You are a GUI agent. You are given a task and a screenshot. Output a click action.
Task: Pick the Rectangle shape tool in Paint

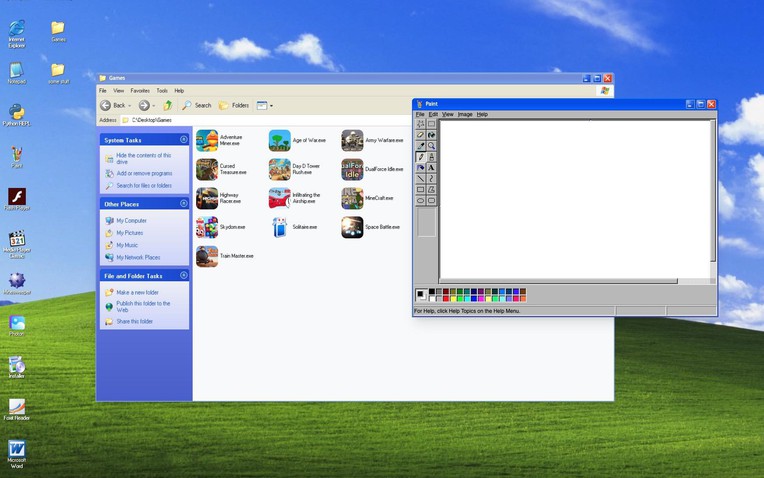pos(420,190)
